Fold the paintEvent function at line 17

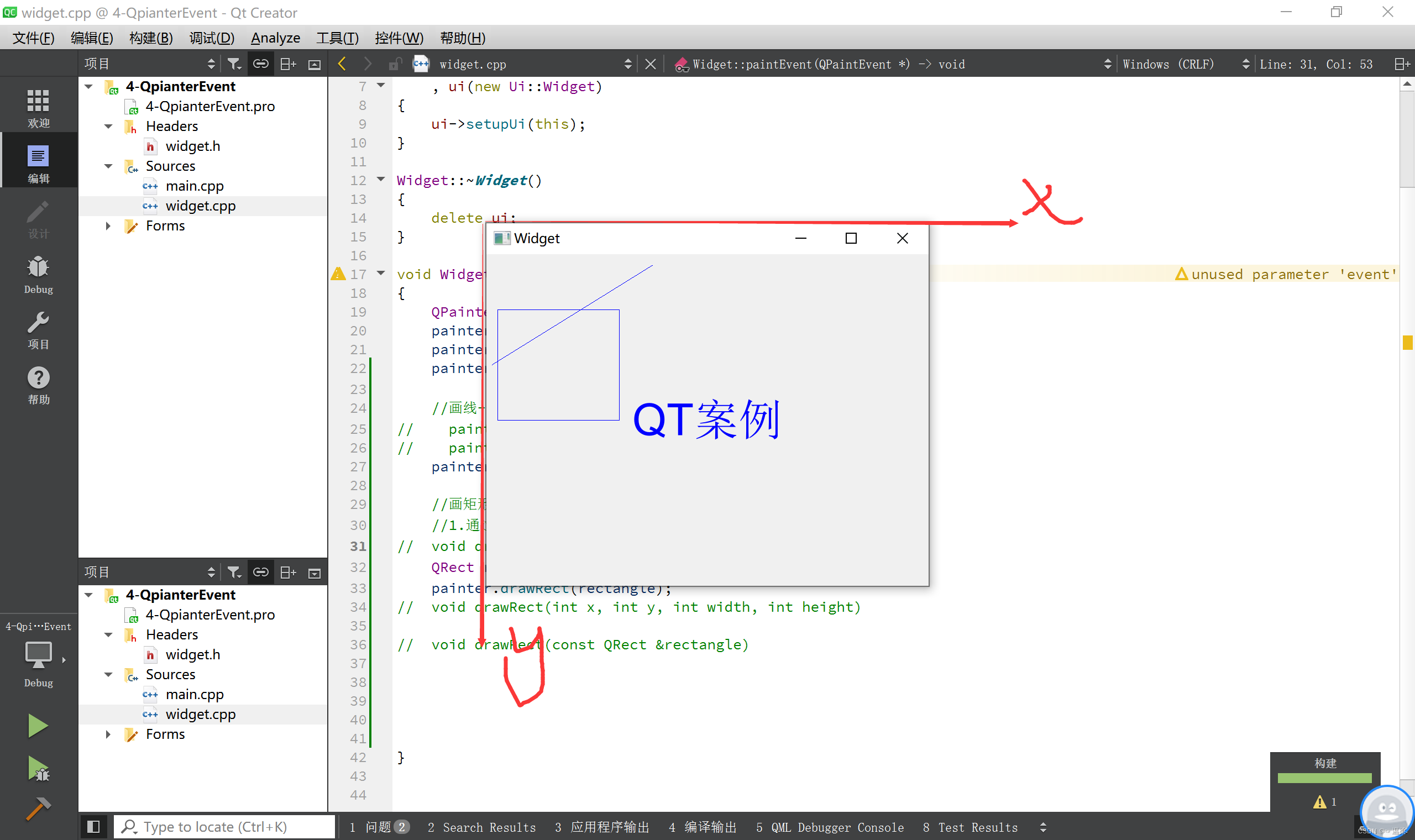point(381,274)
